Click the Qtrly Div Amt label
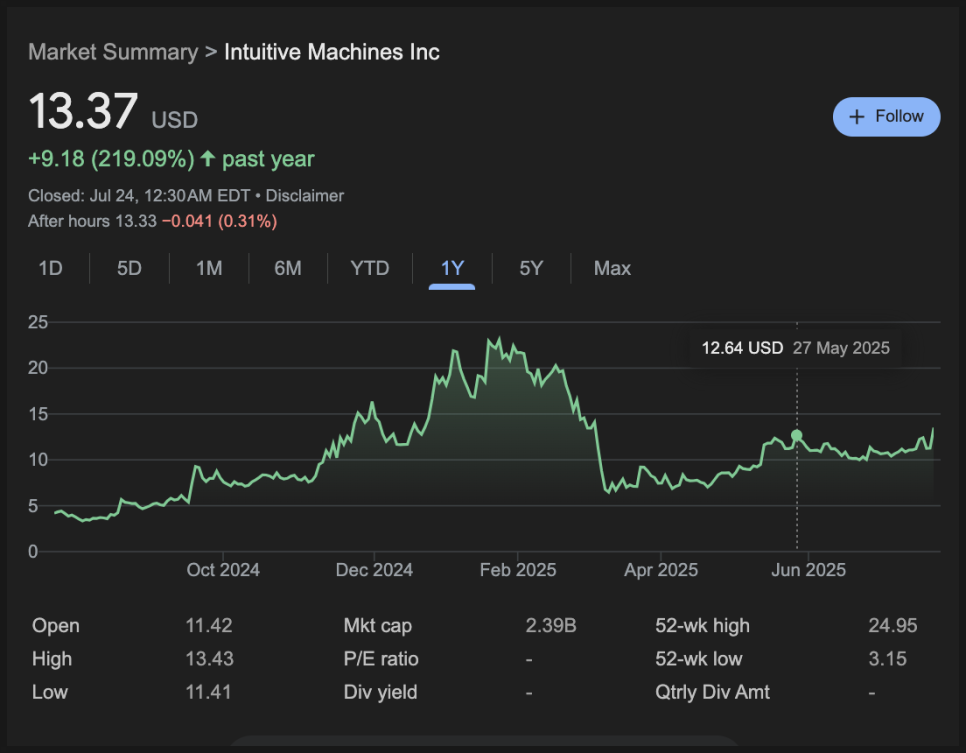This screenshot has width=966, height=753. [712, 692]
